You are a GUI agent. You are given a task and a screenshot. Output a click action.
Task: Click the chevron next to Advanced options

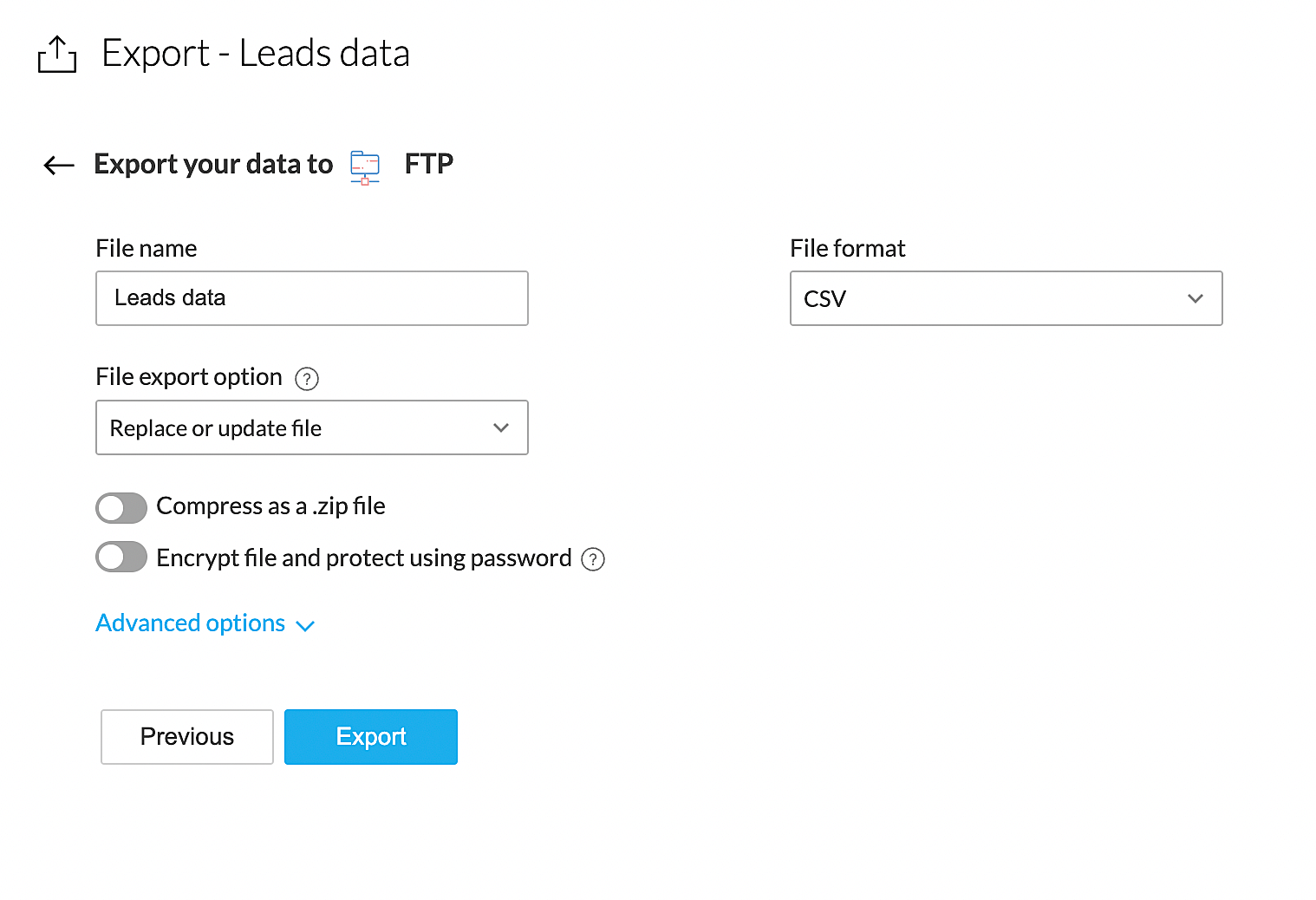305,626
